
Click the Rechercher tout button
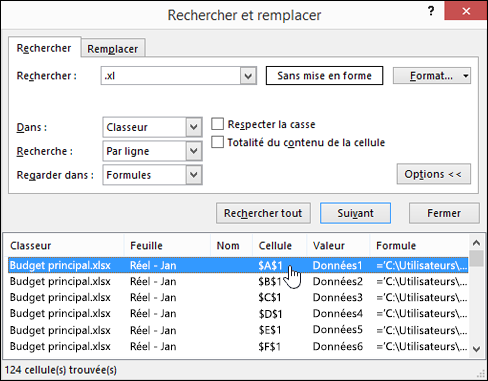tap(263, 213)
